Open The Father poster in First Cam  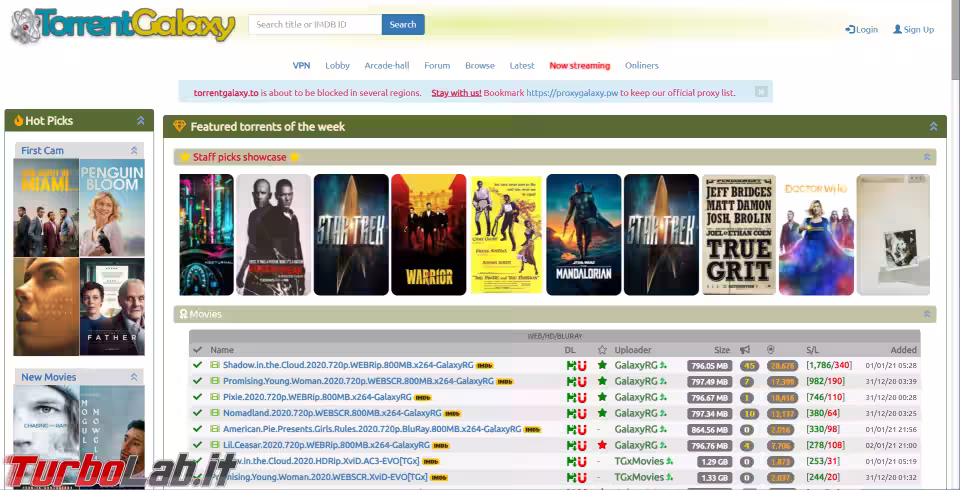[112, 307]
